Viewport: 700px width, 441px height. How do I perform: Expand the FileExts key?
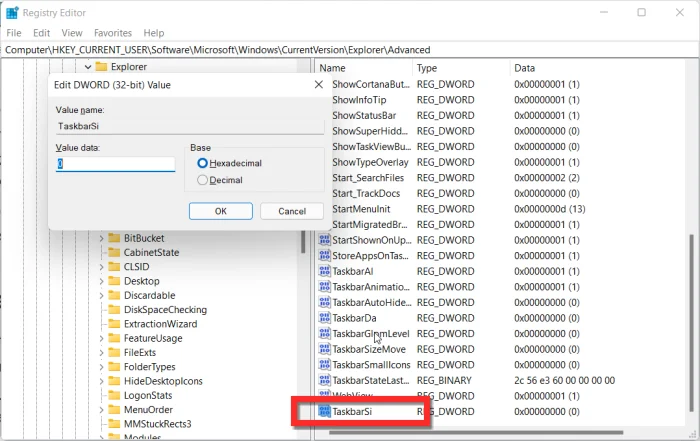click(101, 353)
